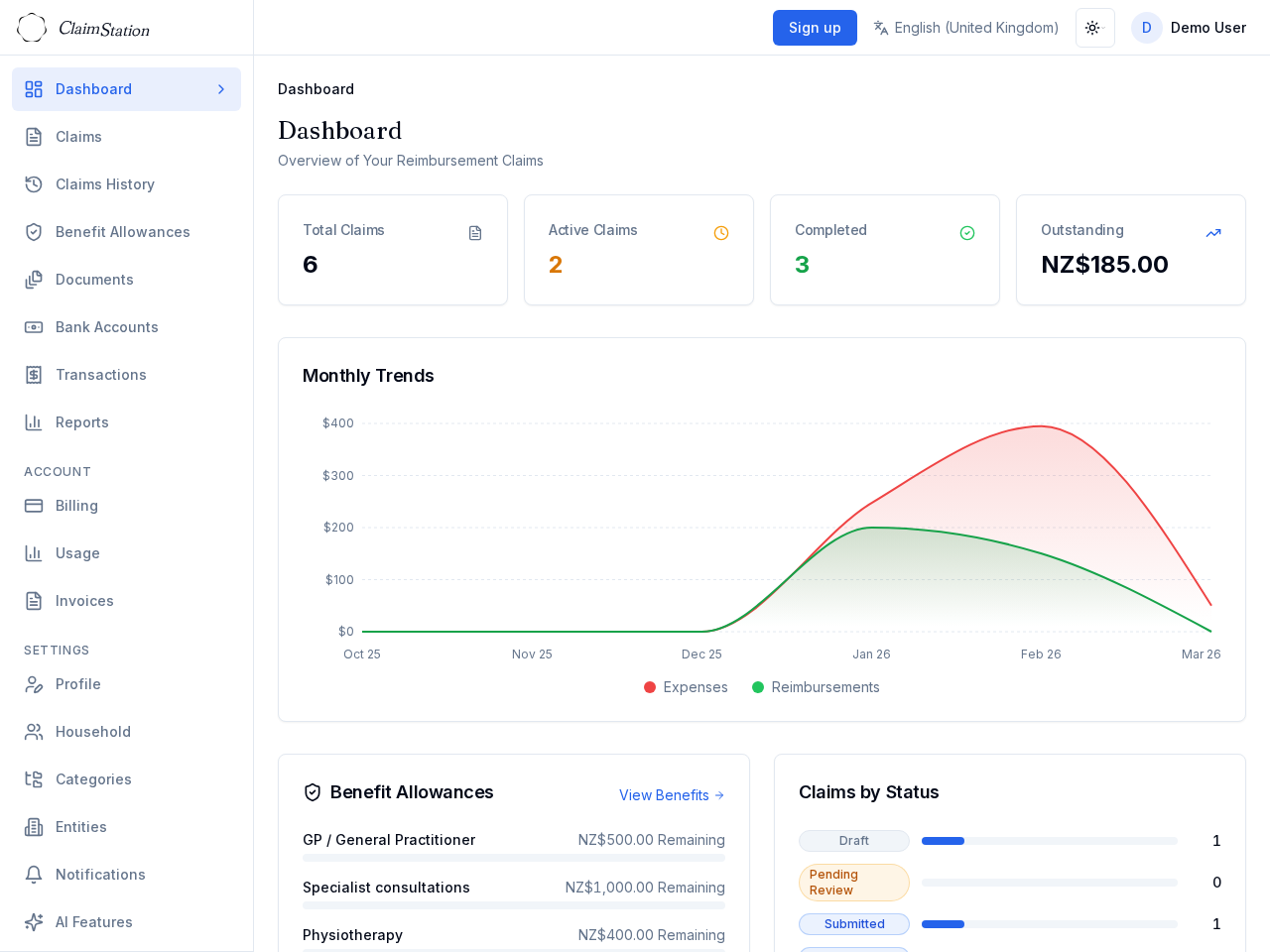Open the Billing section in sidebar
The height and width of the screenshot is (952, 1270).
(x=76, y=506)
